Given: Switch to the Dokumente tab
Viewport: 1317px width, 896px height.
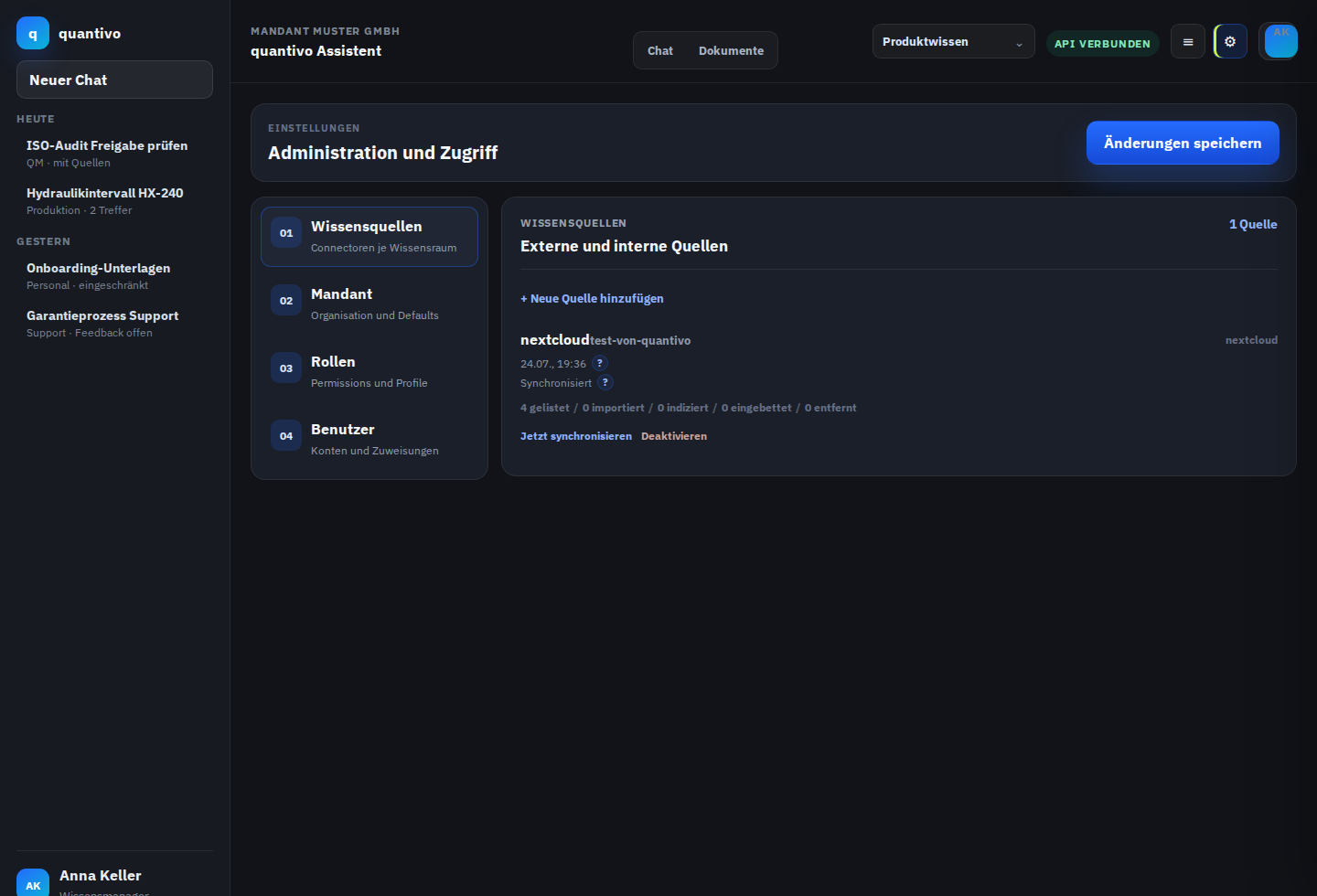Looking at the screenshot, I should [731, 50].
